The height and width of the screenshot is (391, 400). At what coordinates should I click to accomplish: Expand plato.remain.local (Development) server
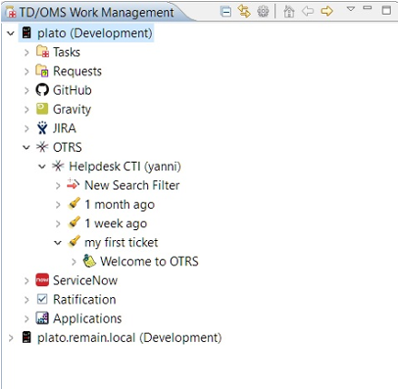(11, 338)
